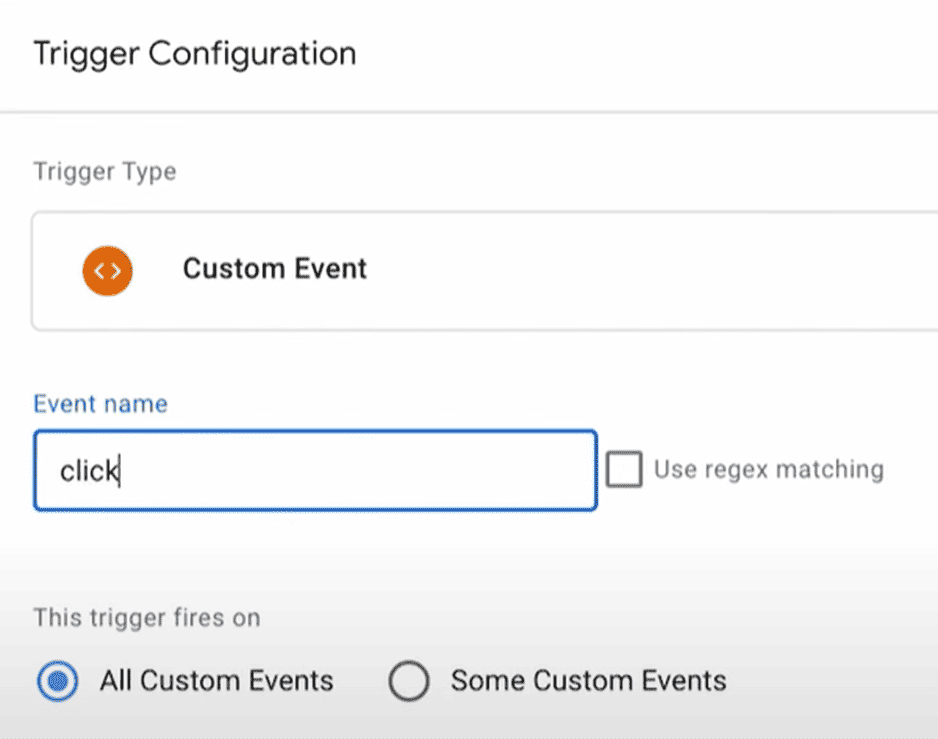Click the "Trigger Type" section label
Image resolution: width=938 pixels, height=739 pixels.
click(104, 171)
